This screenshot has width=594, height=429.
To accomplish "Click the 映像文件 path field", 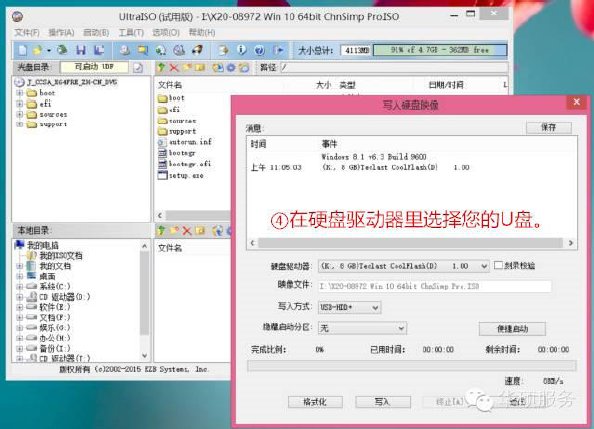I will point(435,287).
